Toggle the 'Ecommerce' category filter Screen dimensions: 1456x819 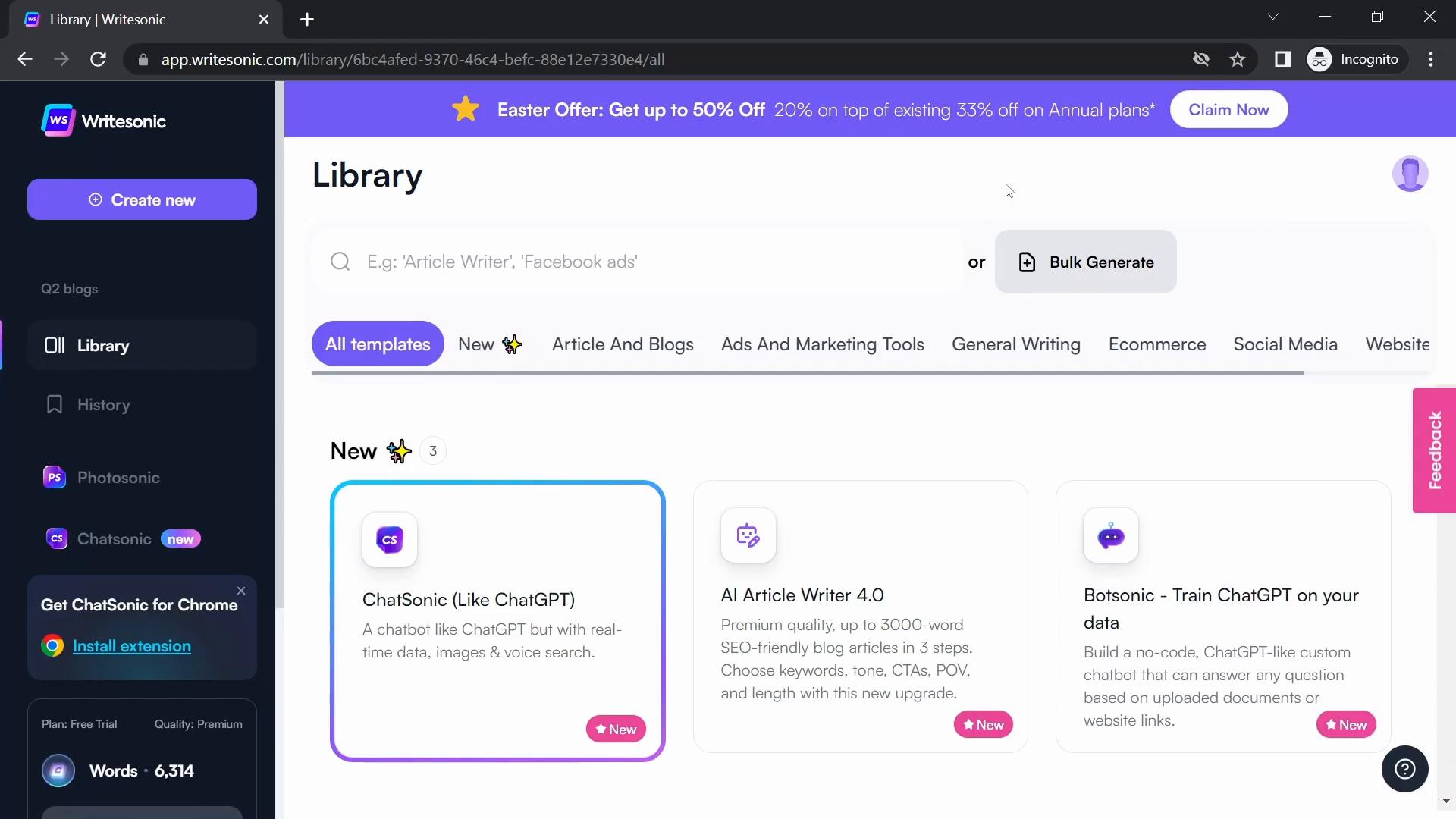point(1158,344)
